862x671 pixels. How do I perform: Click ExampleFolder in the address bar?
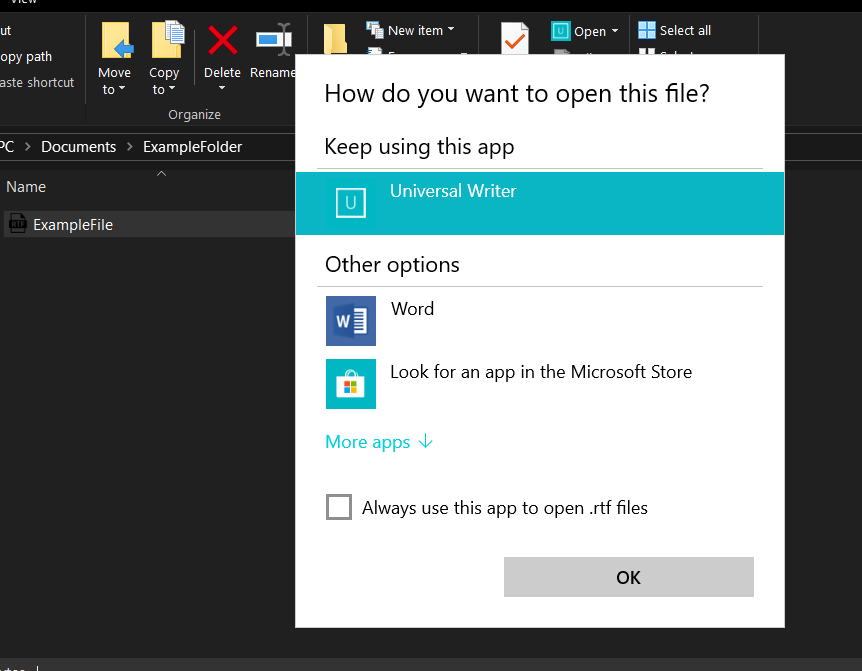(x=192, y=147)
